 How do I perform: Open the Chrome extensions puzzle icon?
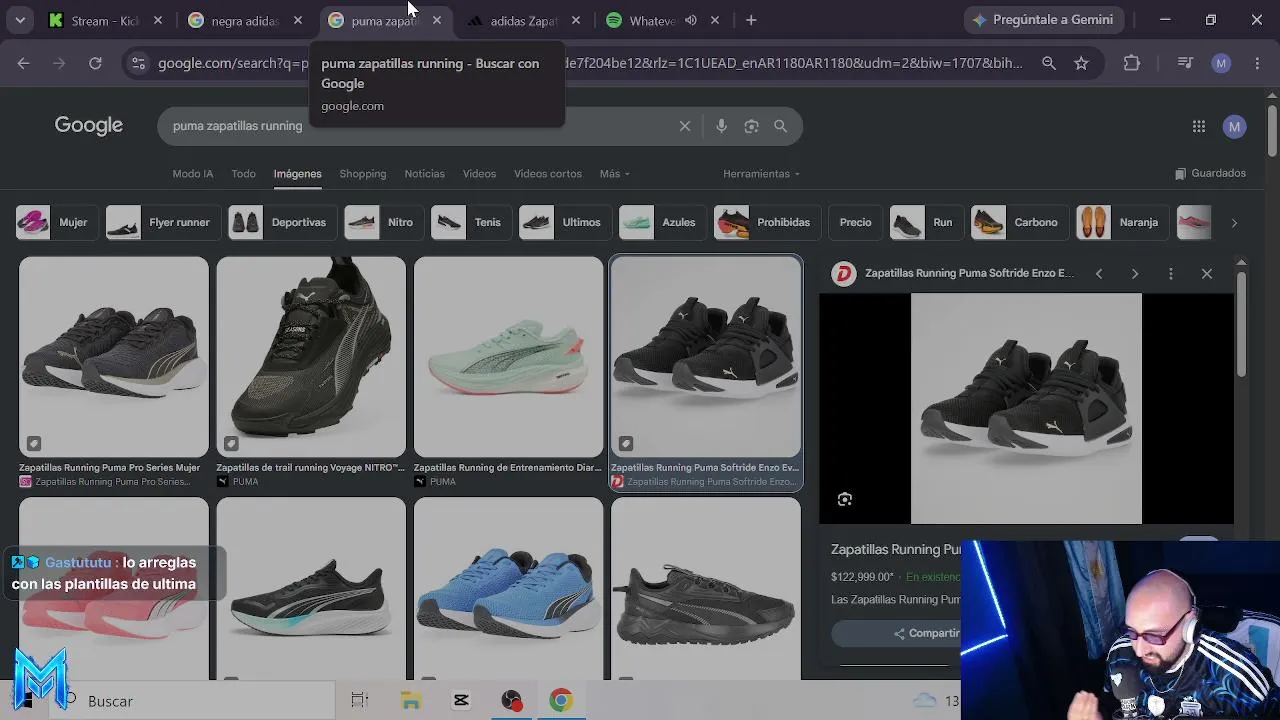1132,63
